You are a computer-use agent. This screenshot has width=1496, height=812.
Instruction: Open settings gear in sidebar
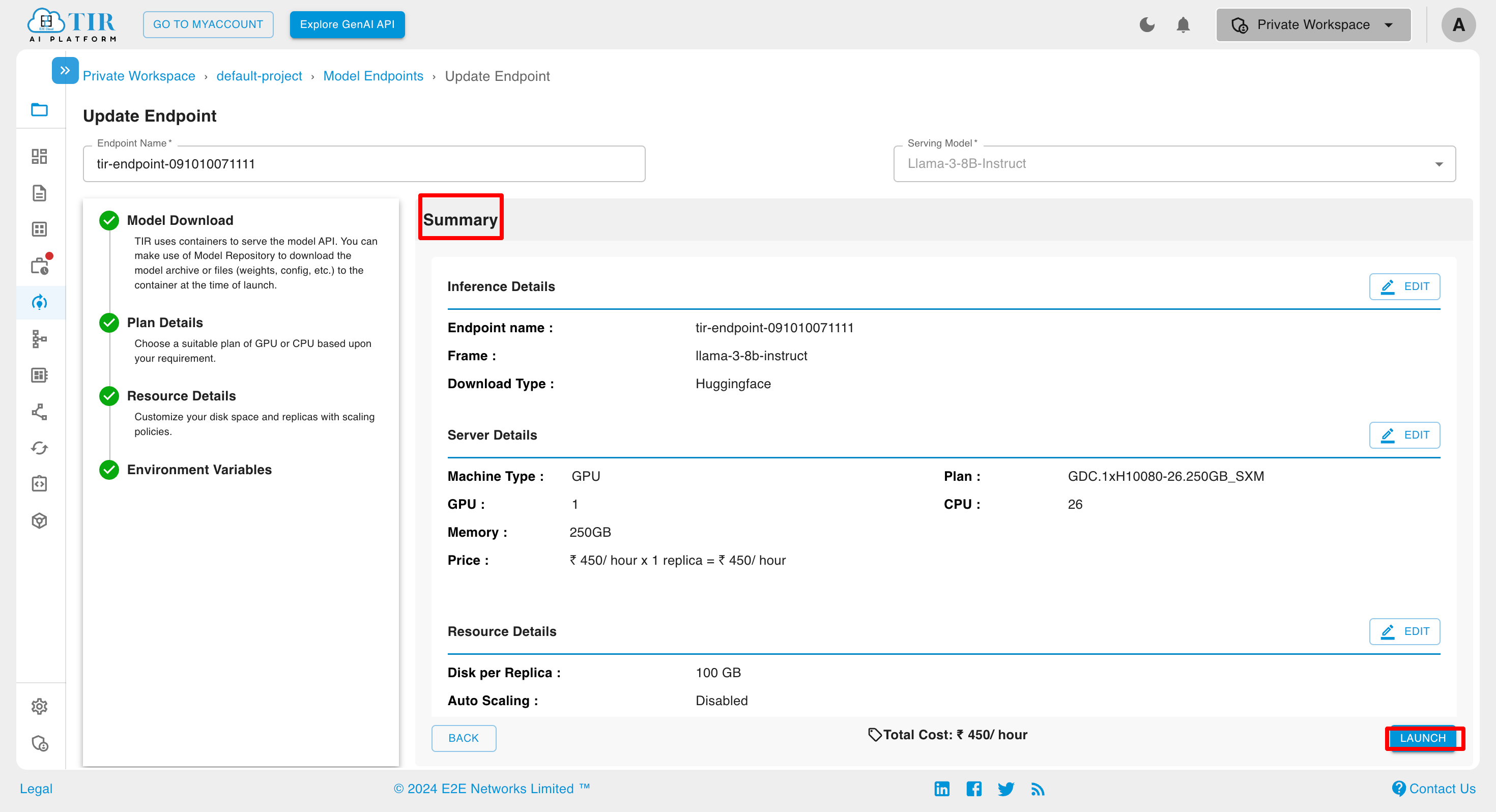point(40,706)
